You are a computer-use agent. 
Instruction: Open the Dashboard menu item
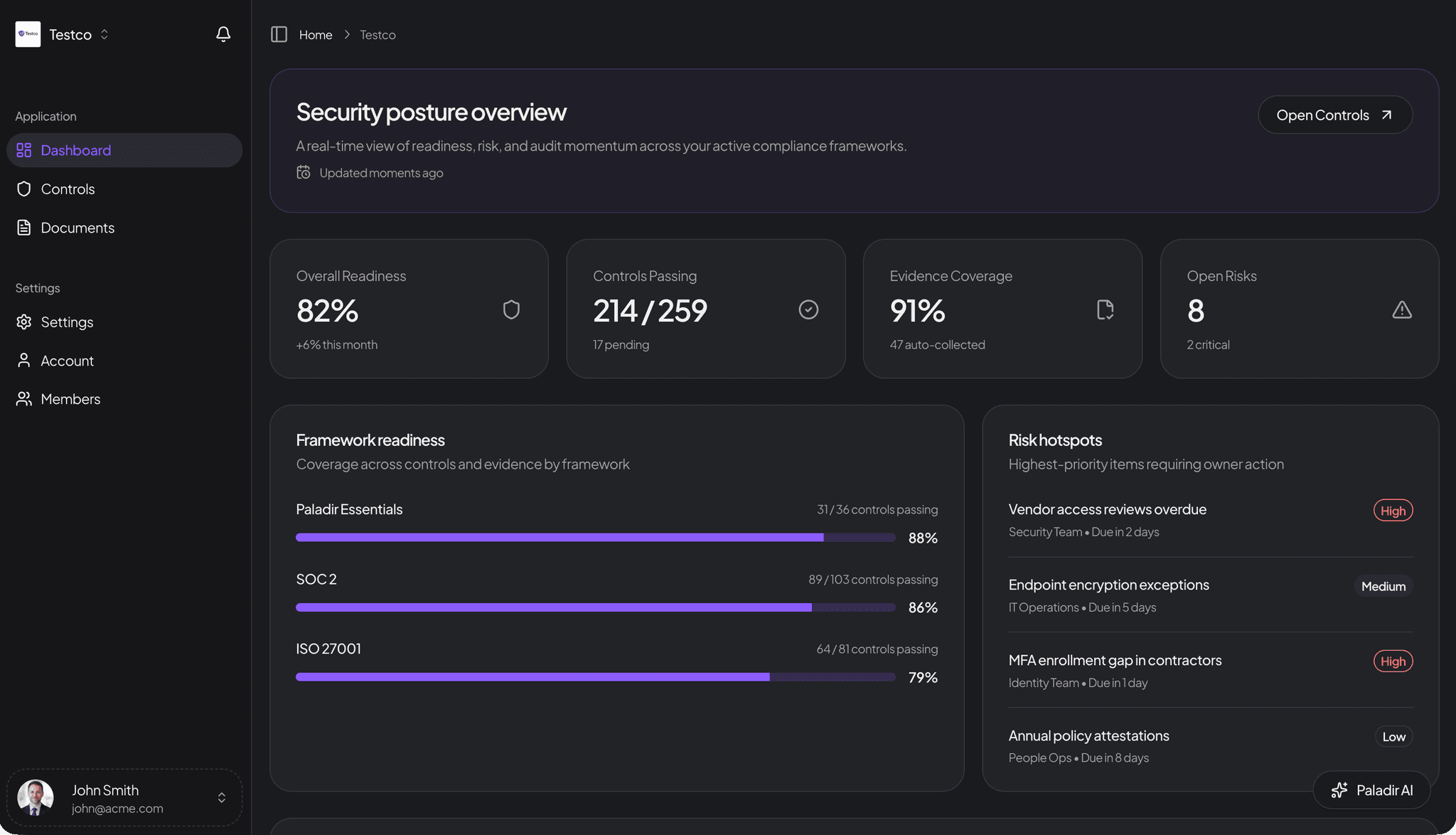click(x=124, y=150)
